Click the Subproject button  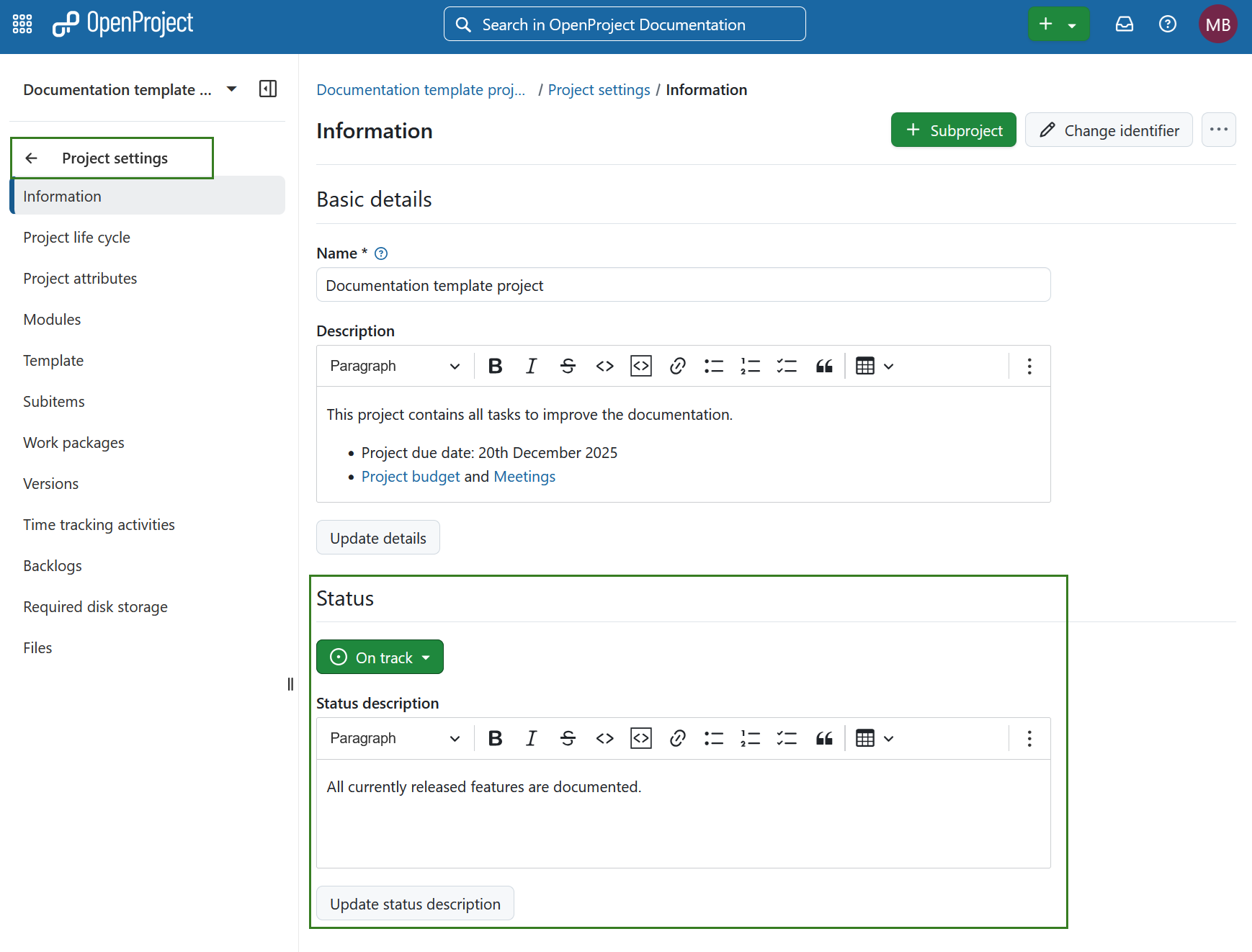point(953,130)
